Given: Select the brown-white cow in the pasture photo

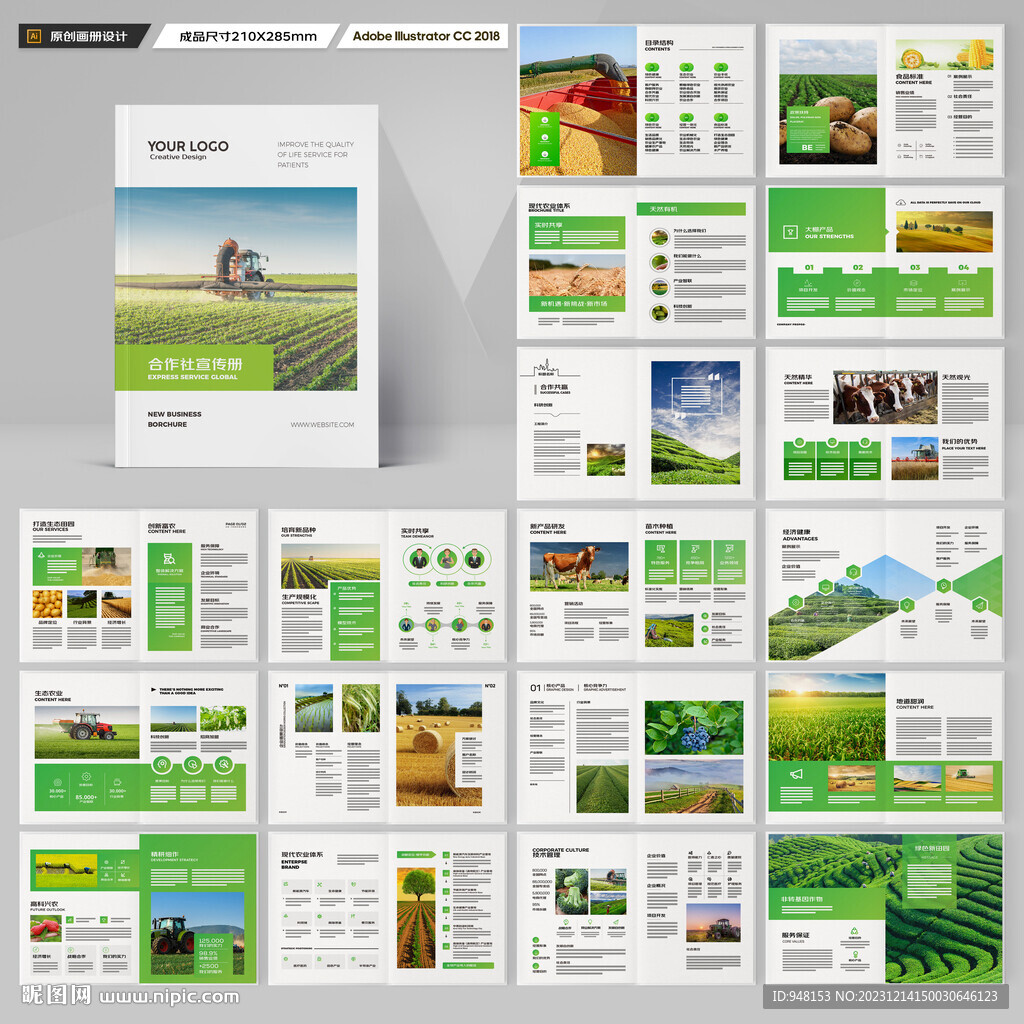Looking at the screenshot, I should 579,566.
